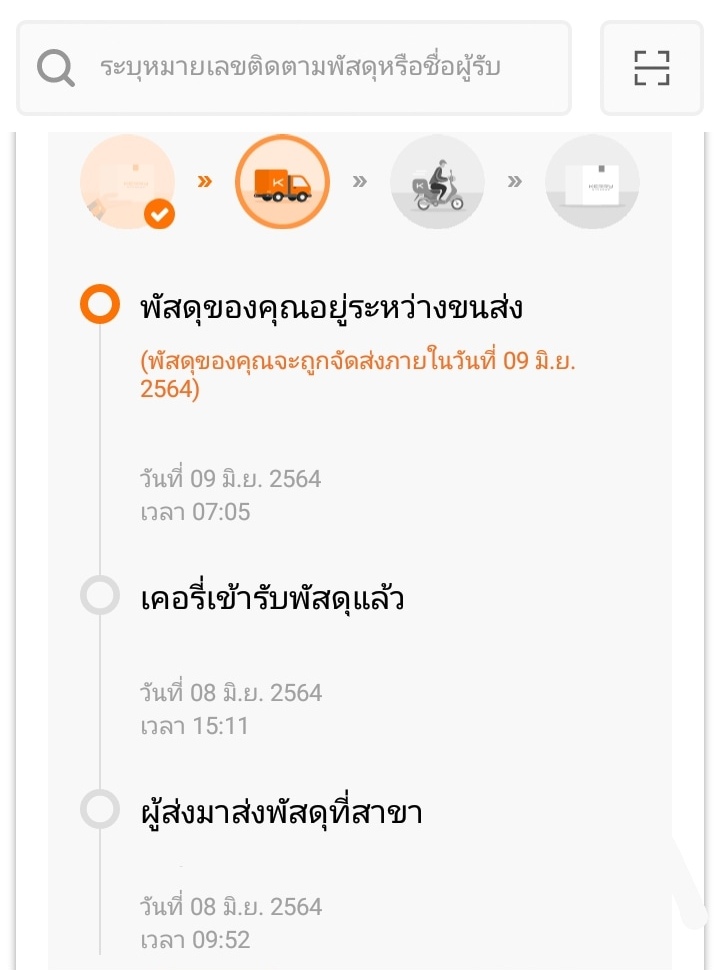Click the delivered parcel box step icon
This screenshot has height=970, width=720.
592,182
